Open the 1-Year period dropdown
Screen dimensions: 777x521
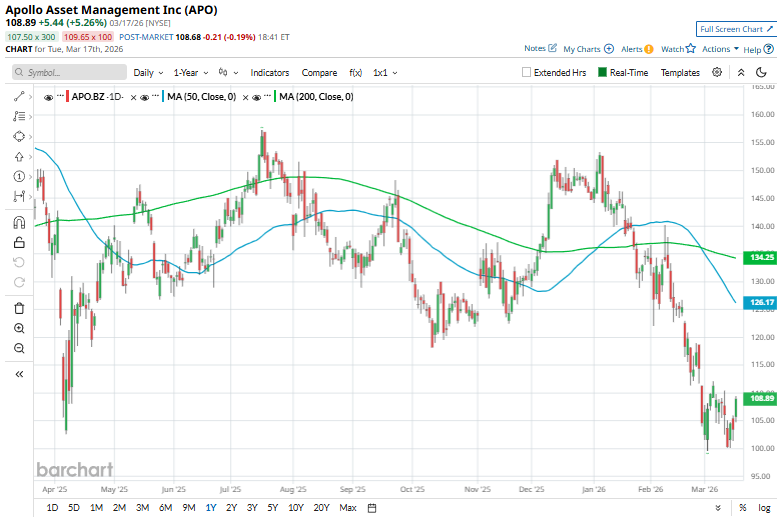[x=191, y=73]
